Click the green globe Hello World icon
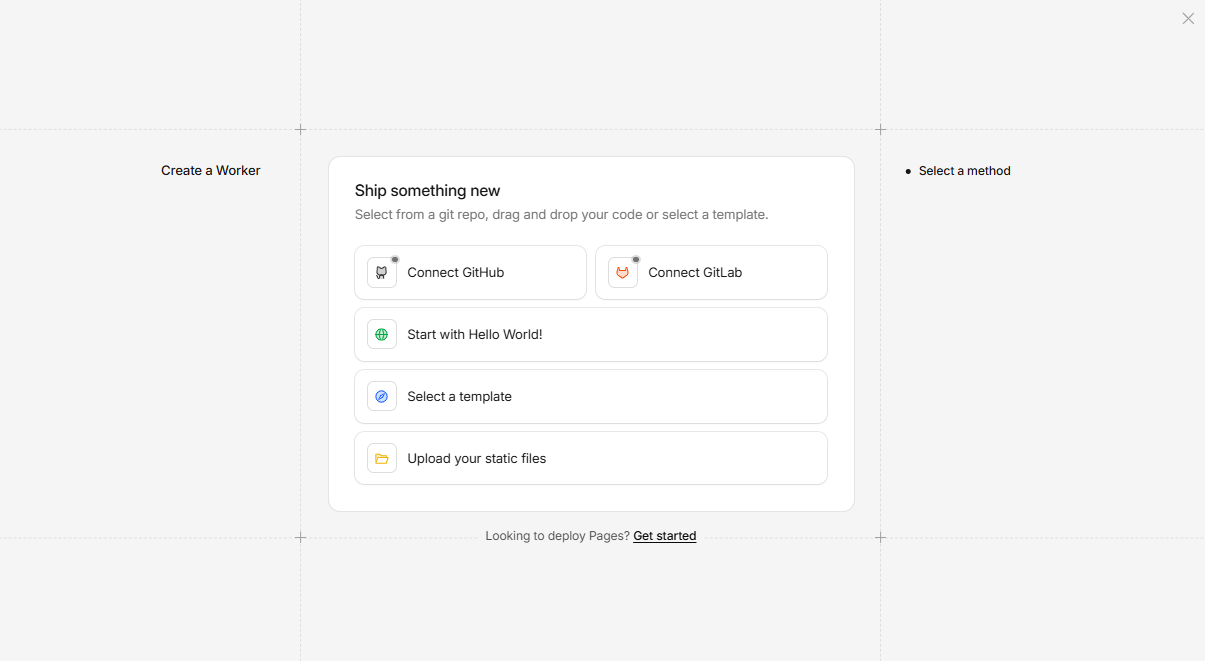The height and width of the screenshot is (661, 1205). pyautogui.click(x=381, y=335)
